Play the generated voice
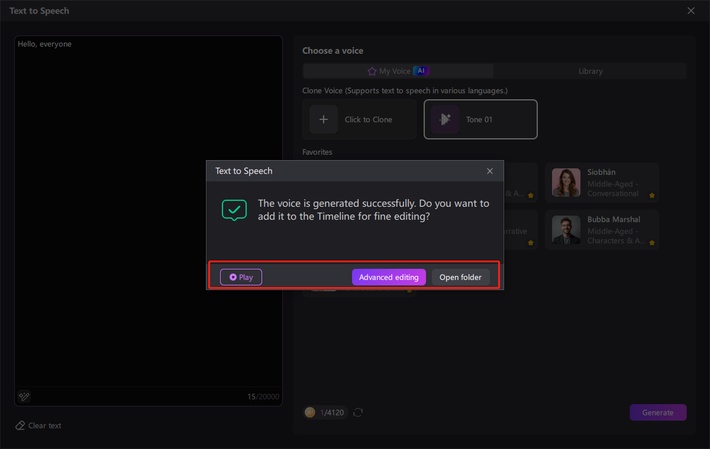 [241, 277]
